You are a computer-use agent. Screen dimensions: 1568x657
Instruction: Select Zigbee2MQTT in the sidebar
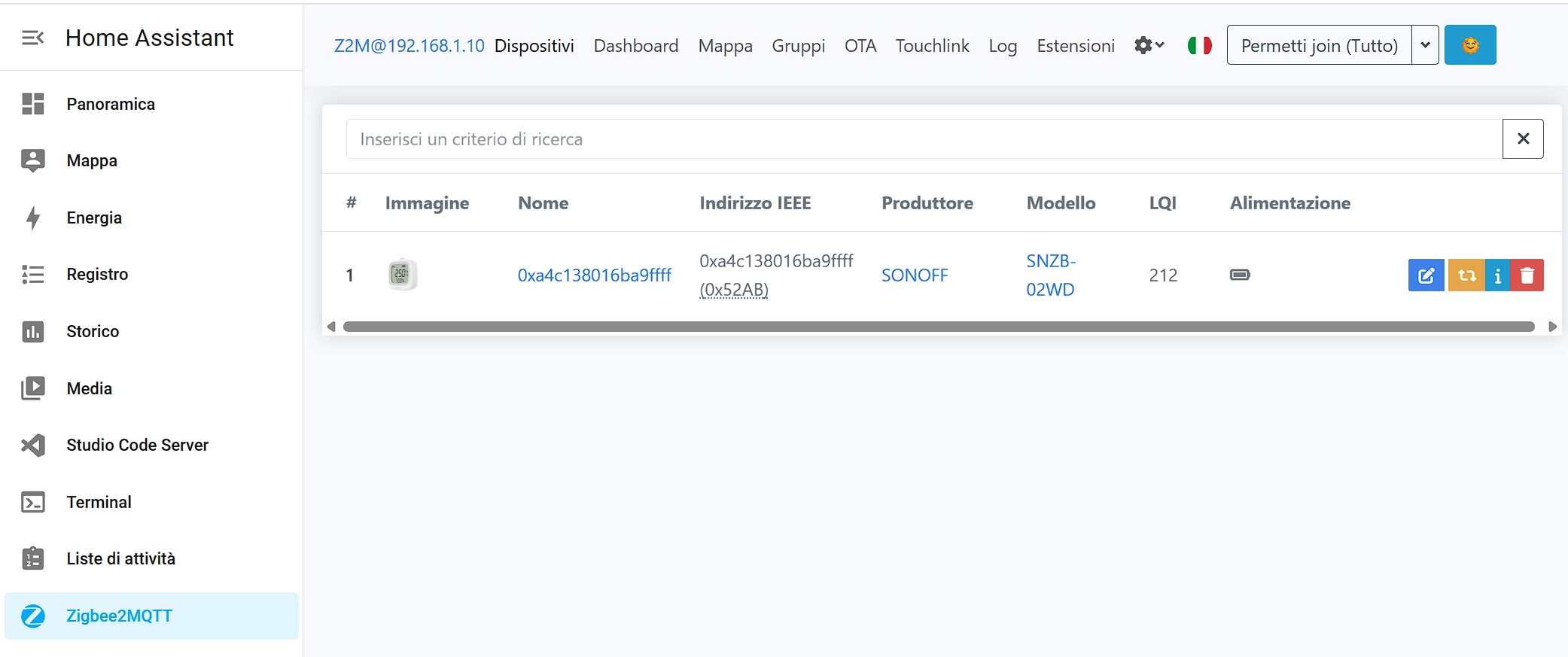point(151,616)
